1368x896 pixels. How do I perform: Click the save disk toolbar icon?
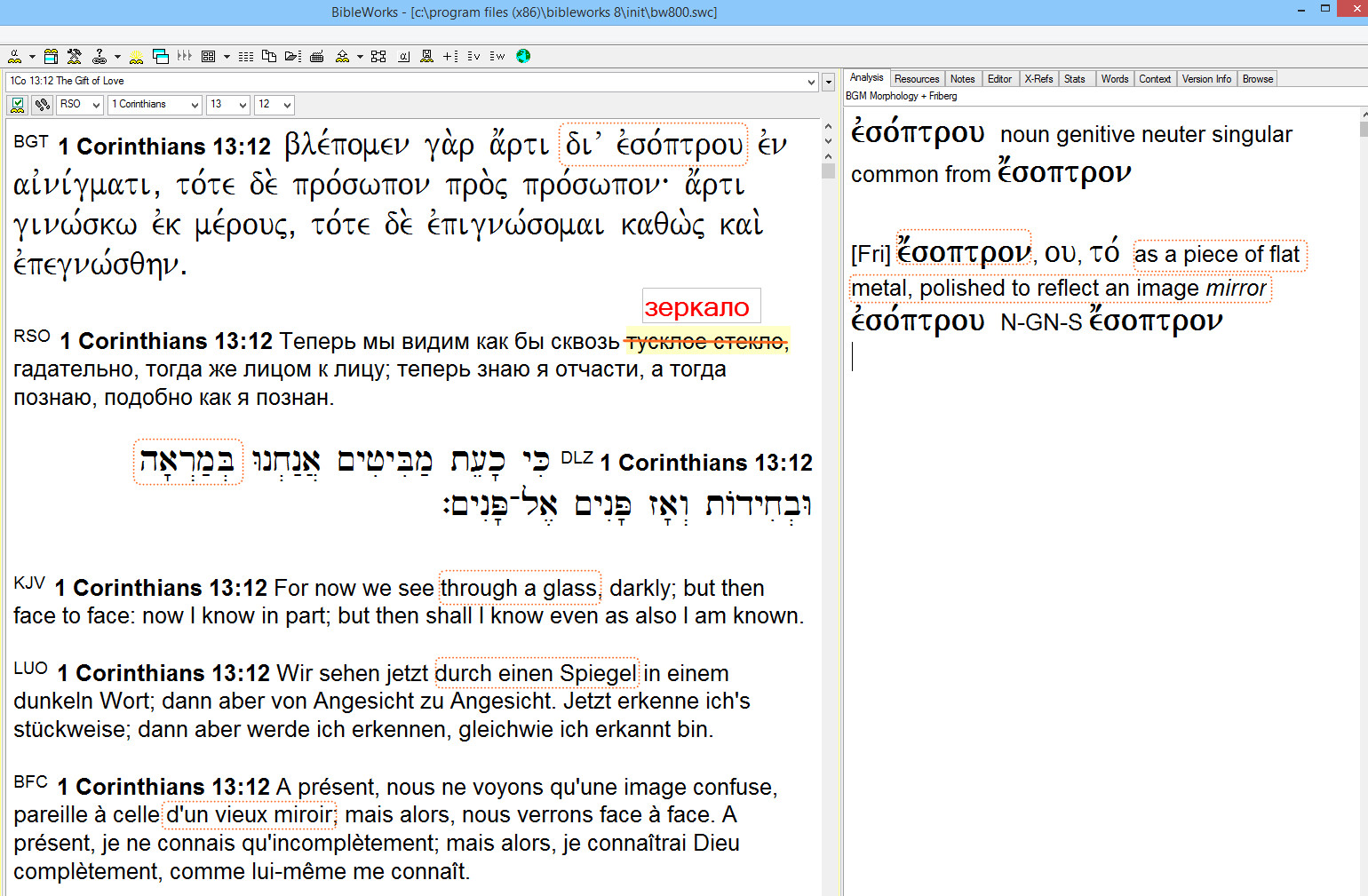[426, 57]
